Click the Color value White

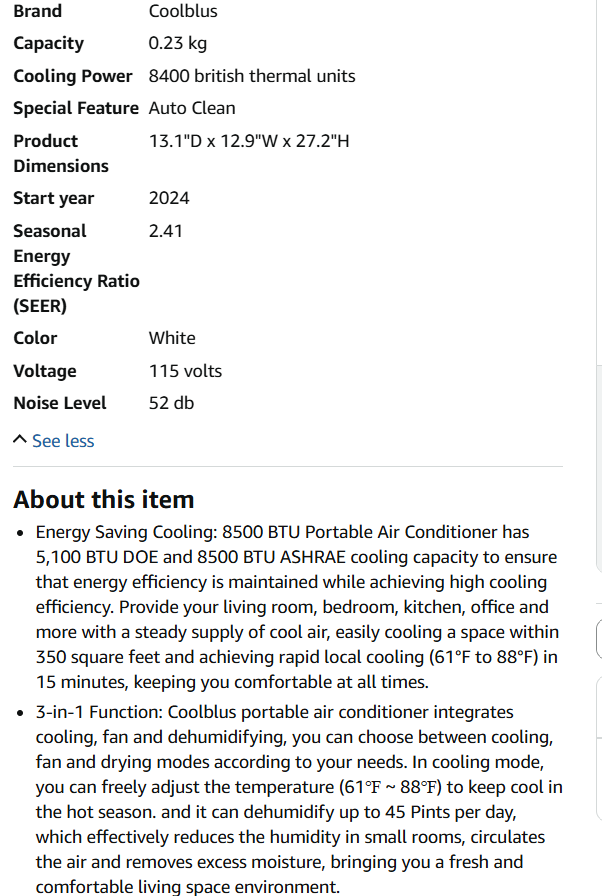tap(172, 338)
